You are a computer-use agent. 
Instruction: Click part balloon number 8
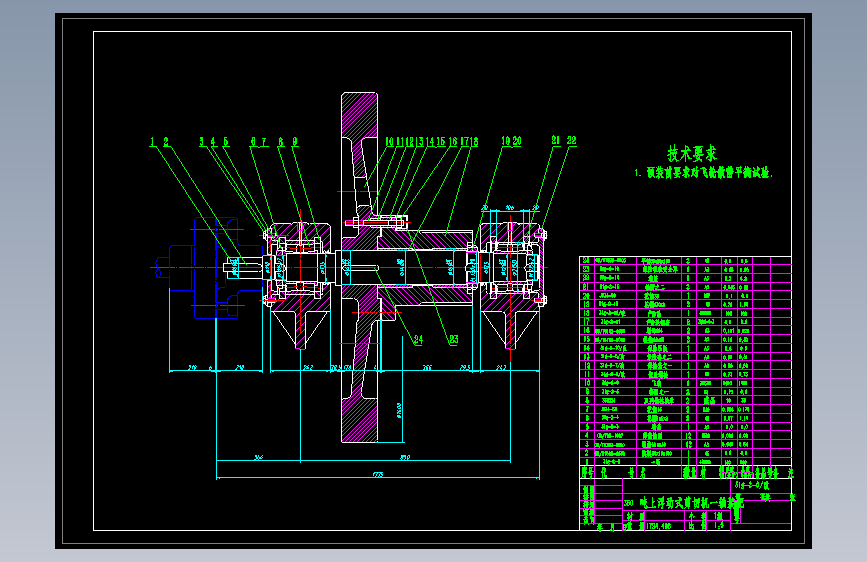(x=281, y=142)
